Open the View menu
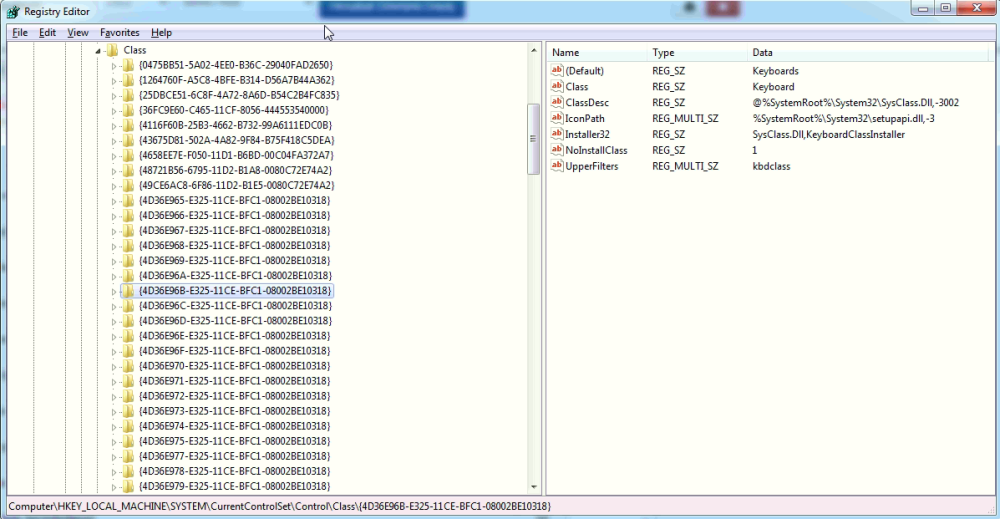 click(x=78, y=33)
